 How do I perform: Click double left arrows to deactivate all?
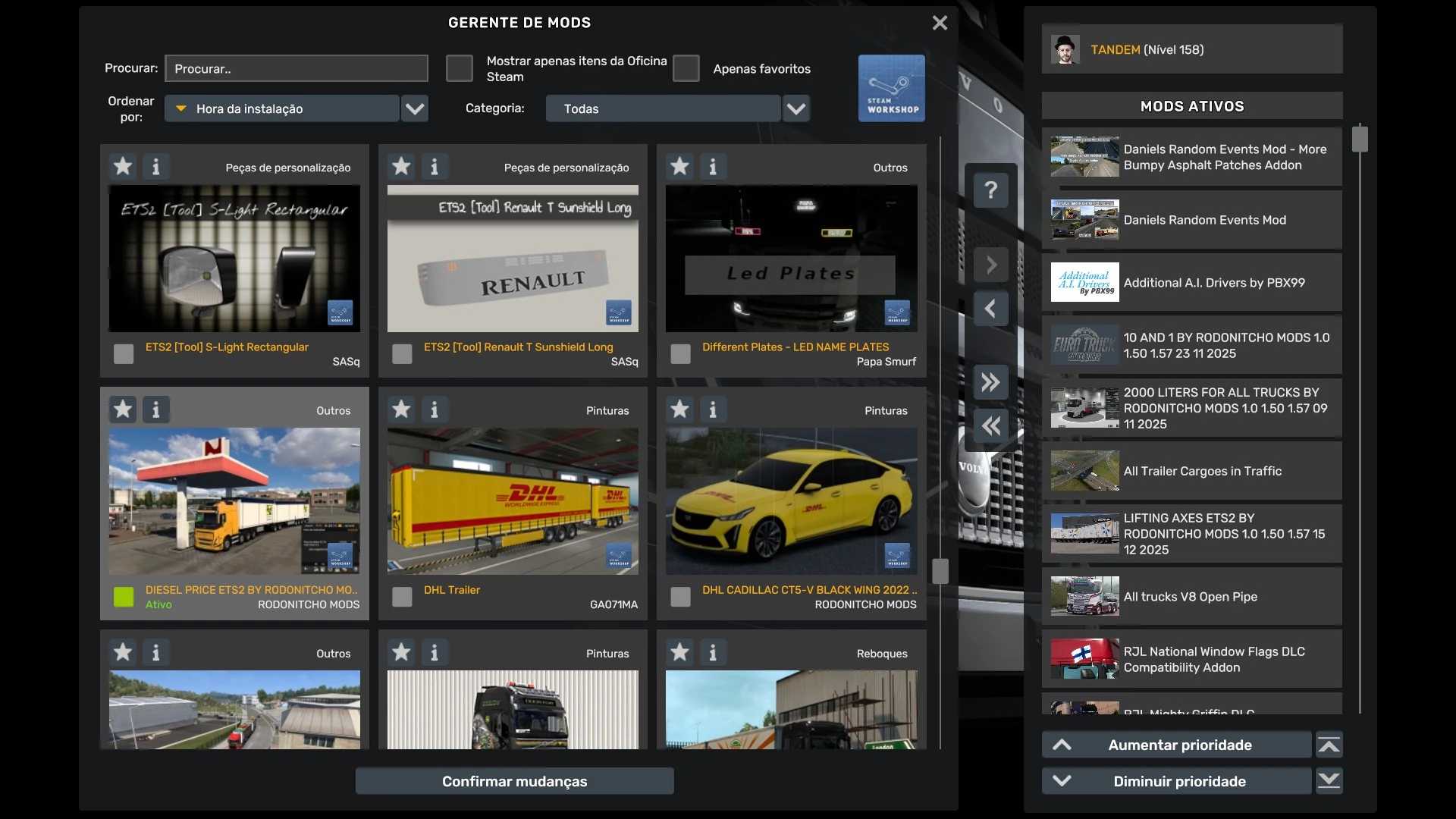point(990,426)
